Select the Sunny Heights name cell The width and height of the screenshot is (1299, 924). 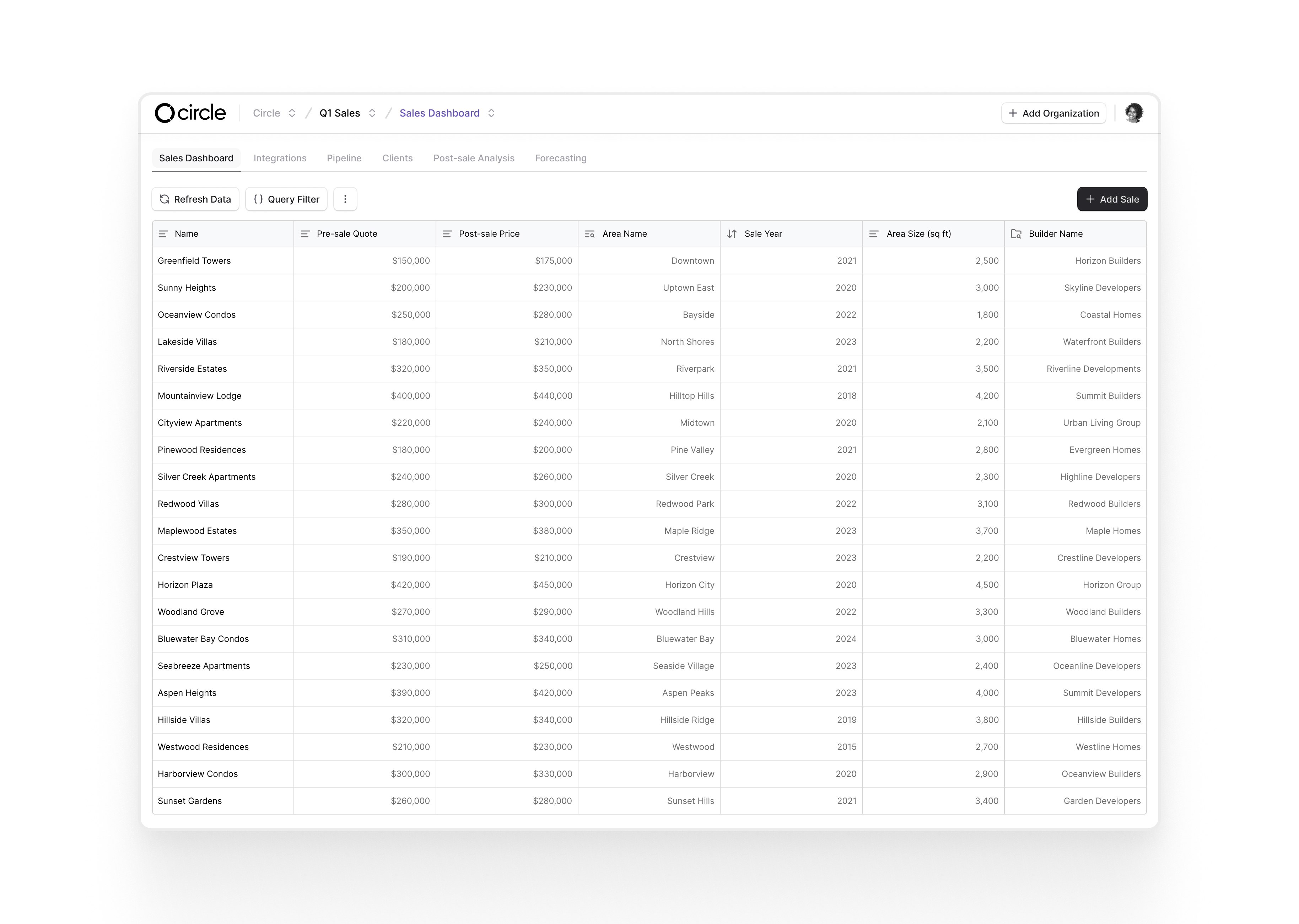tap(223, 288)
